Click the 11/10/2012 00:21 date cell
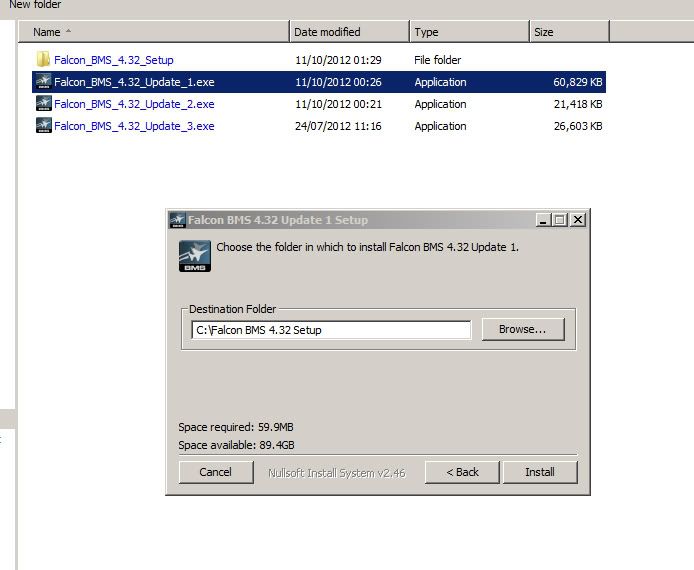 tap(338, 104)
